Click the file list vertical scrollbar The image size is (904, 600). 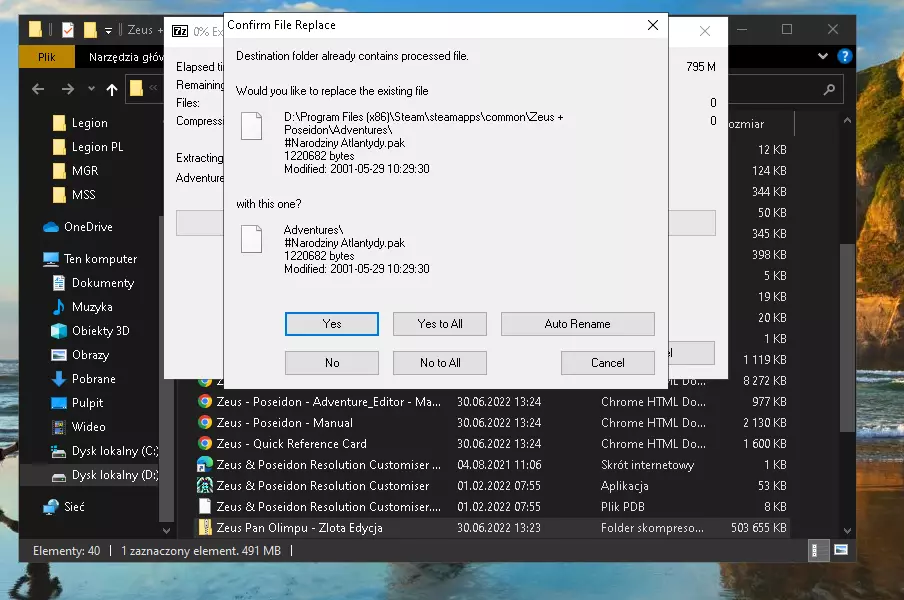pyautogui.click(x=847, y=337)
